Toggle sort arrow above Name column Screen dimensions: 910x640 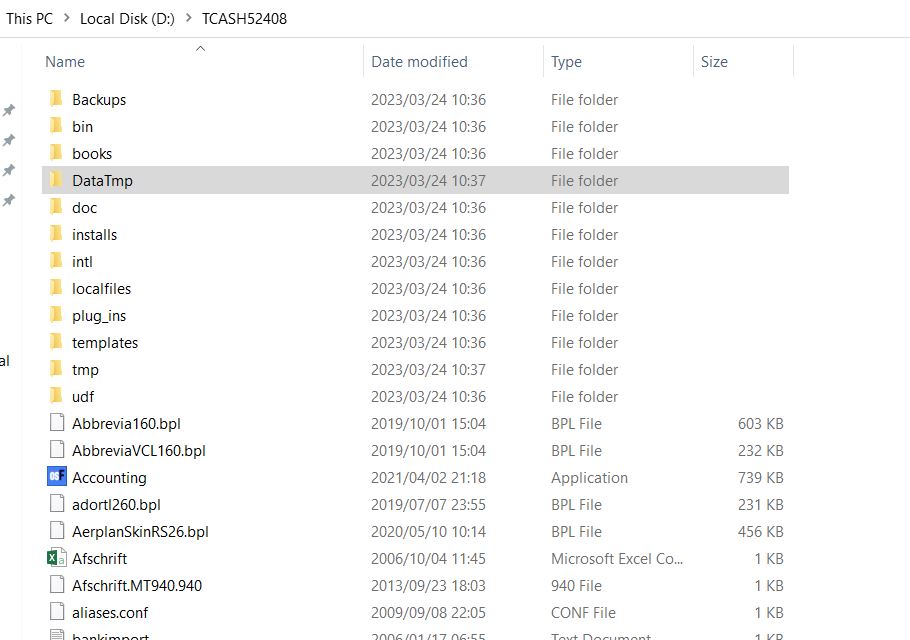[200, 47]
